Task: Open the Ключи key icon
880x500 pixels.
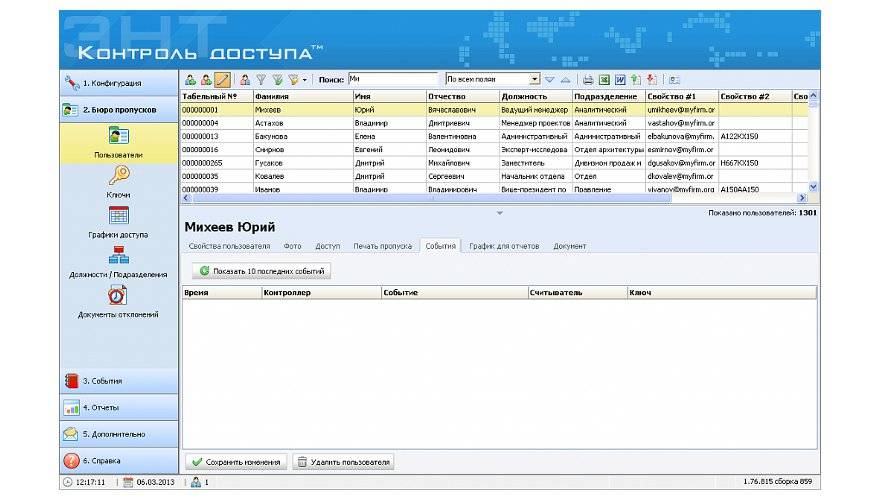Action: [118, 177]
